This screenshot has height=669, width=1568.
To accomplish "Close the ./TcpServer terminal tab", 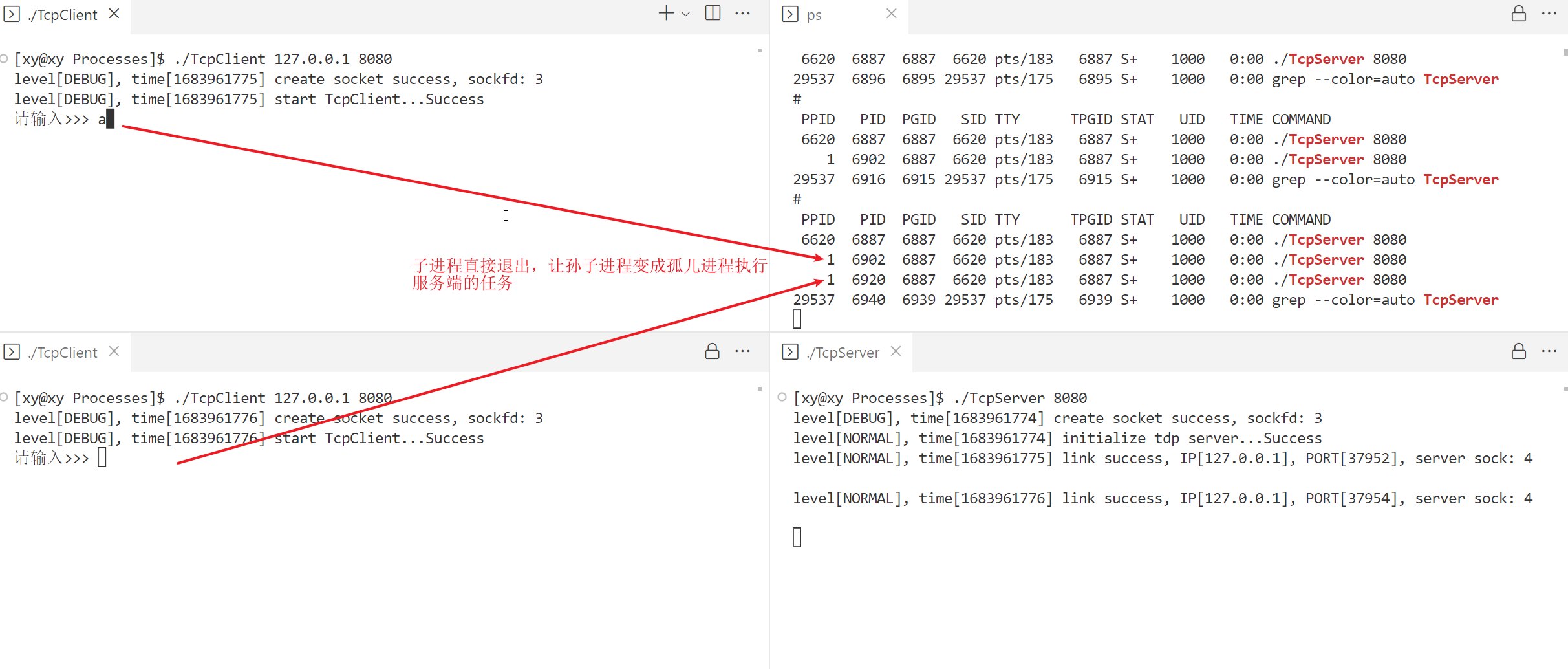I will (896, 351).
